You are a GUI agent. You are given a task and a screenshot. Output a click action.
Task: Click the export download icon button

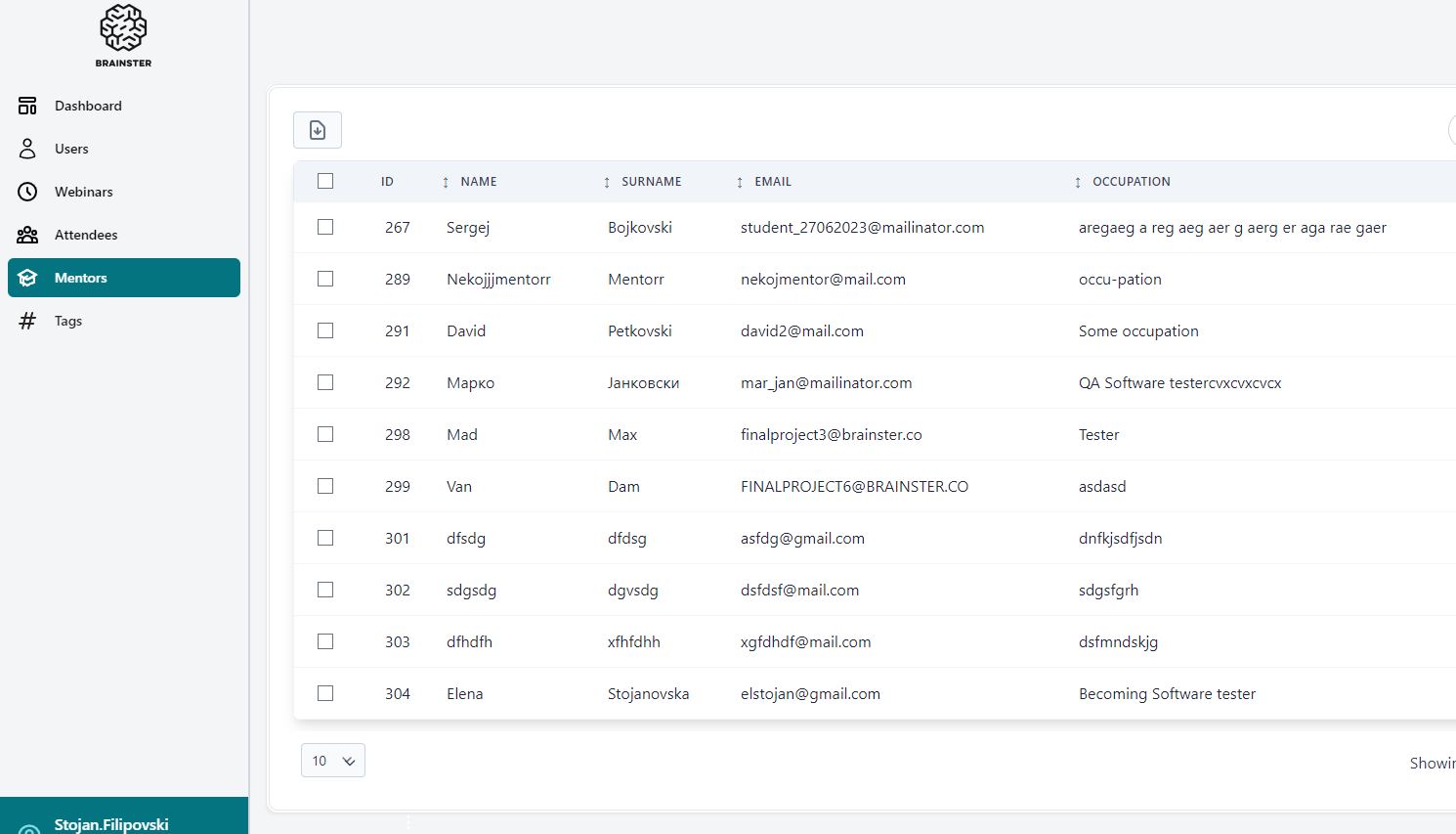(x=318, y=130)
